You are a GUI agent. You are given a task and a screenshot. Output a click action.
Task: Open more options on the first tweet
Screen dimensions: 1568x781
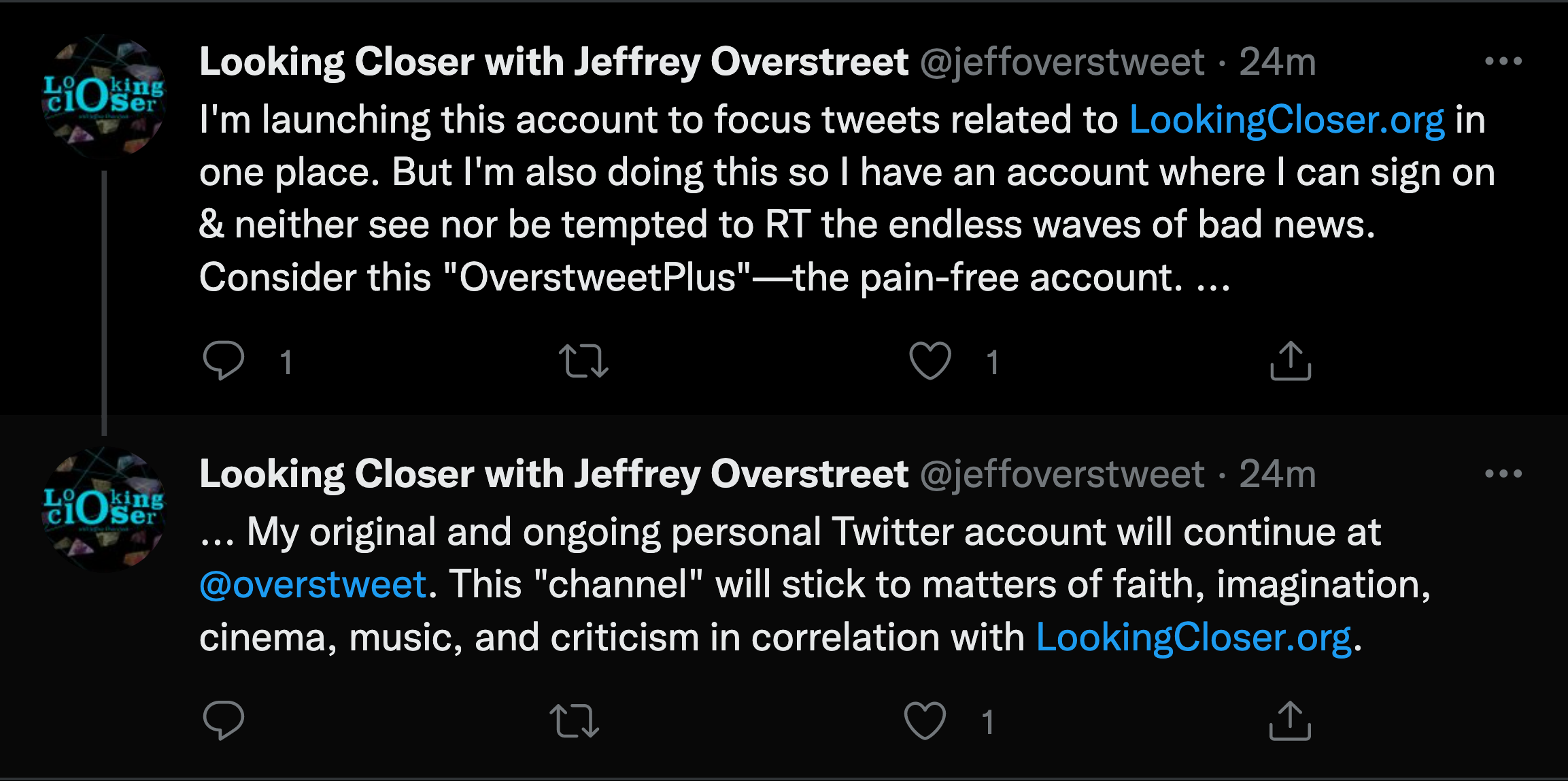(1503, 61)
